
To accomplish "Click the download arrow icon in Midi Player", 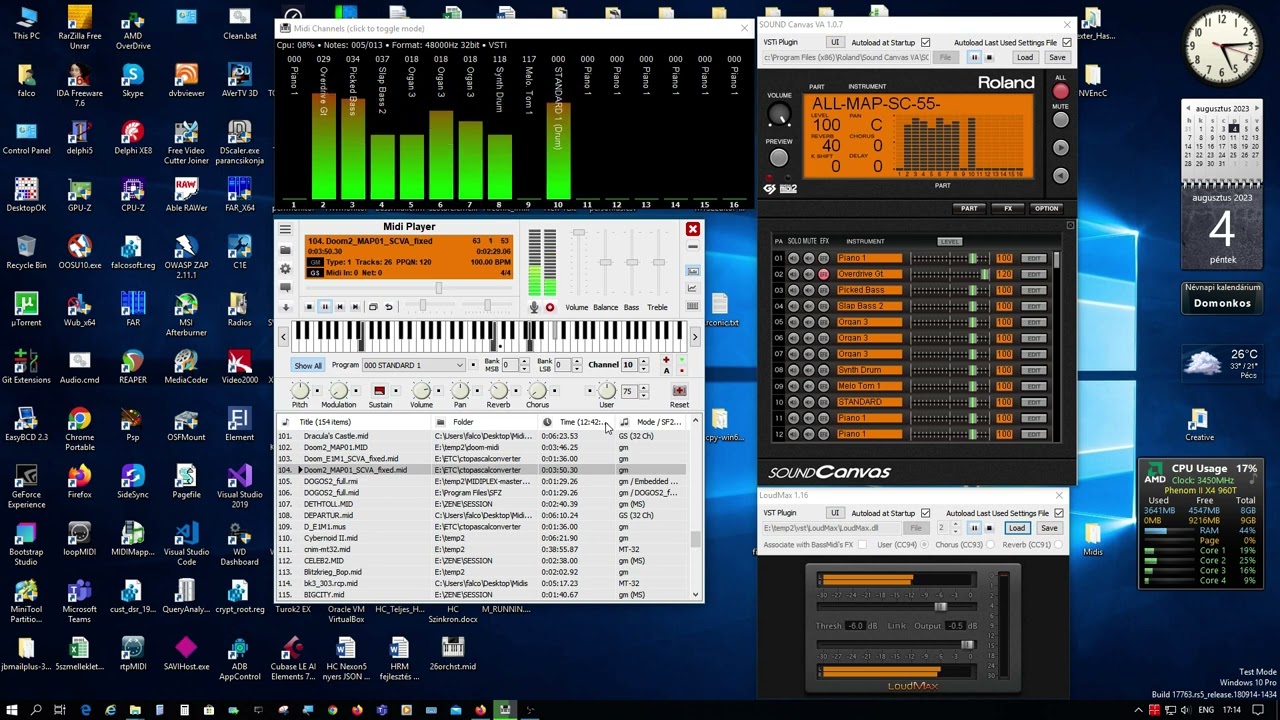I will click(285, 307).
